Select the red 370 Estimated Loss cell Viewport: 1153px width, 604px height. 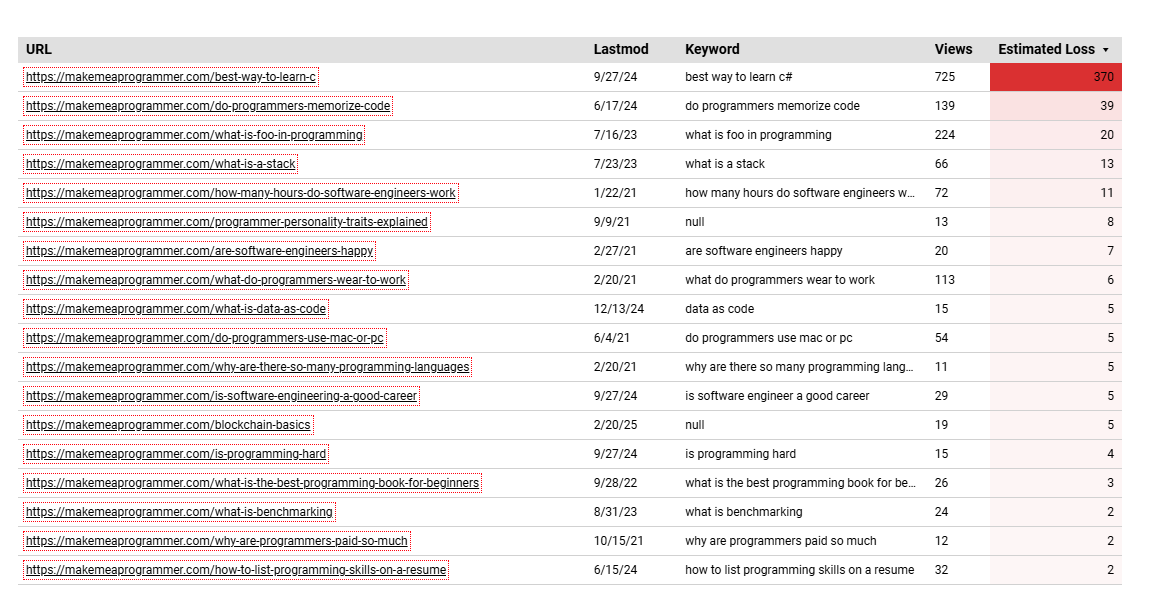[1055, 77]
